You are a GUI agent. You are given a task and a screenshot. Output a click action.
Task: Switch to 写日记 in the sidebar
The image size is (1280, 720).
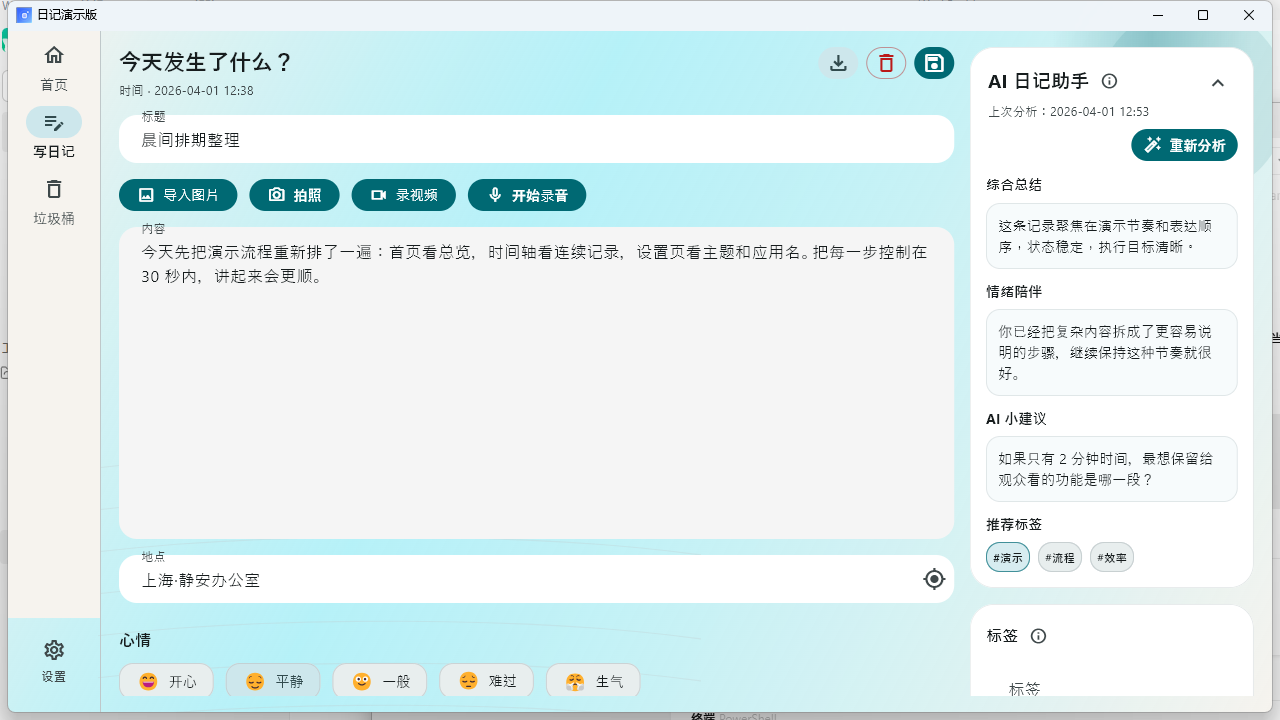pyautogui.click(x=54, y=133)
